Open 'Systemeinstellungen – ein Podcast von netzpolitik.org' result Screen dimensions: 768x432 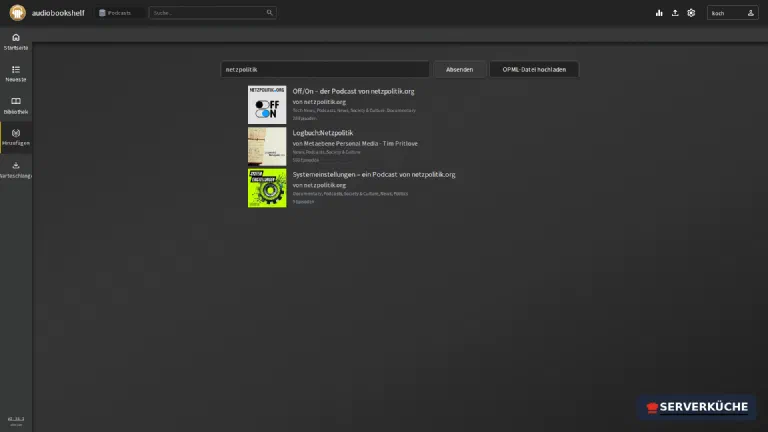[x=374, y=174]
